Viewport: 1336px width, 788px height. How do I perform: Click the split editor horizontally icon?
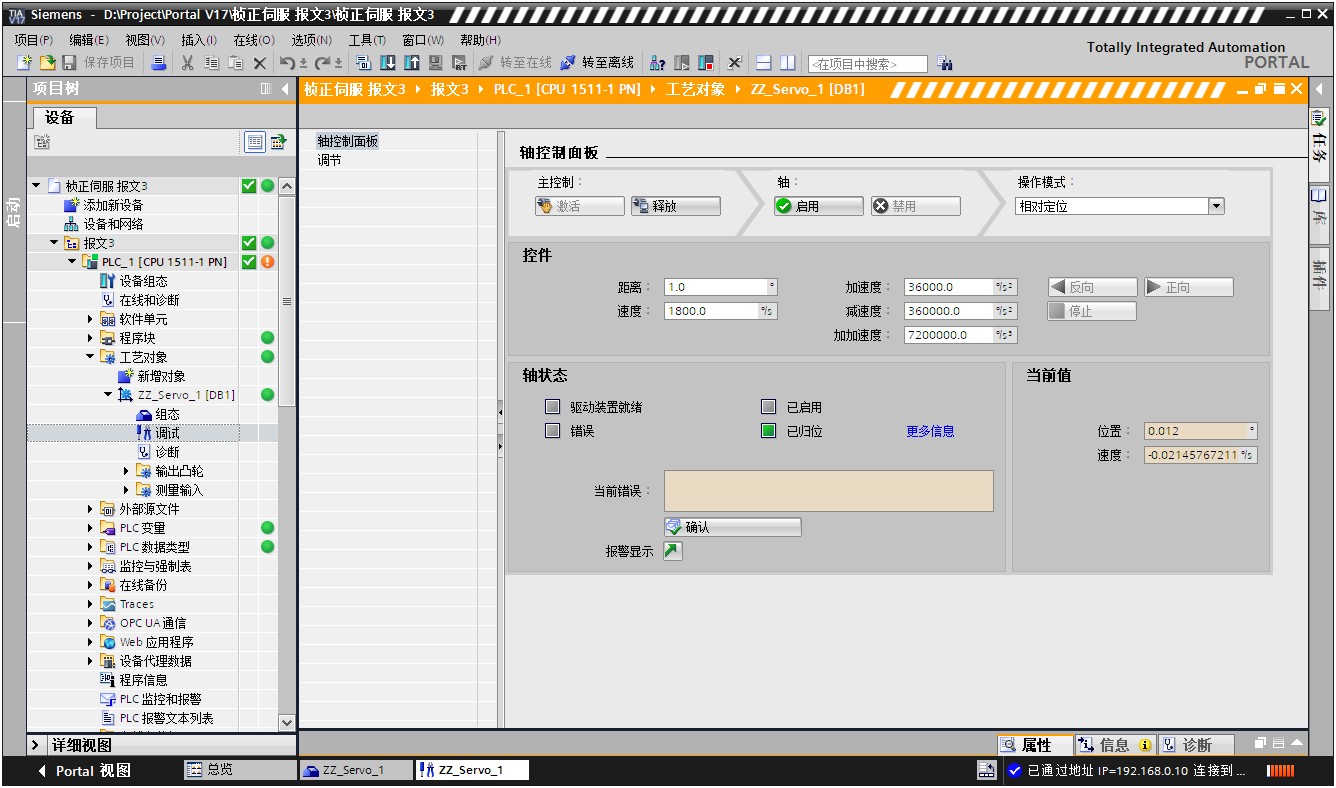(764, 63)
